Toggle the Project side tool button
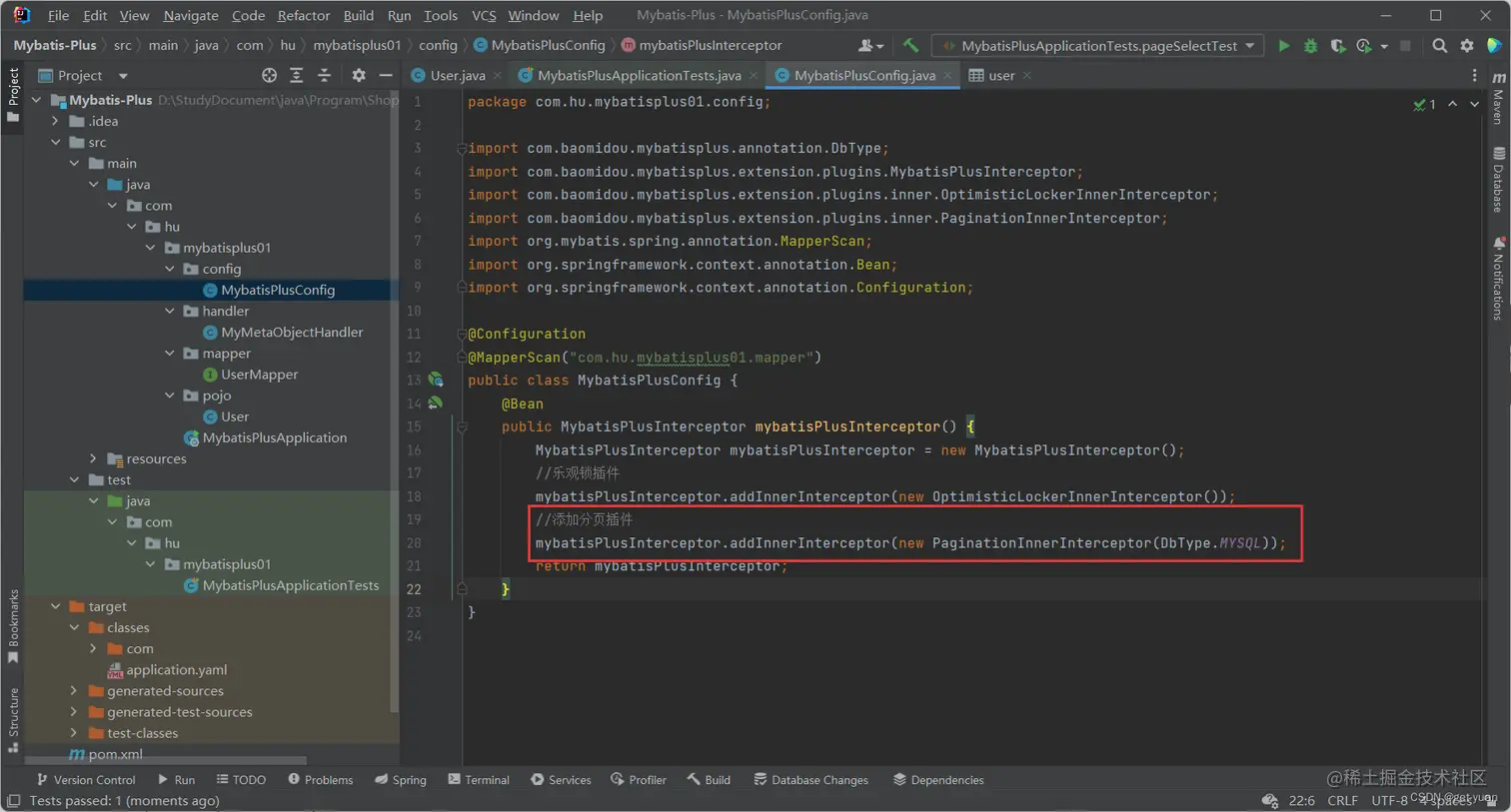1511x812 pixels. pyautogui.click(x=13, y=94)
